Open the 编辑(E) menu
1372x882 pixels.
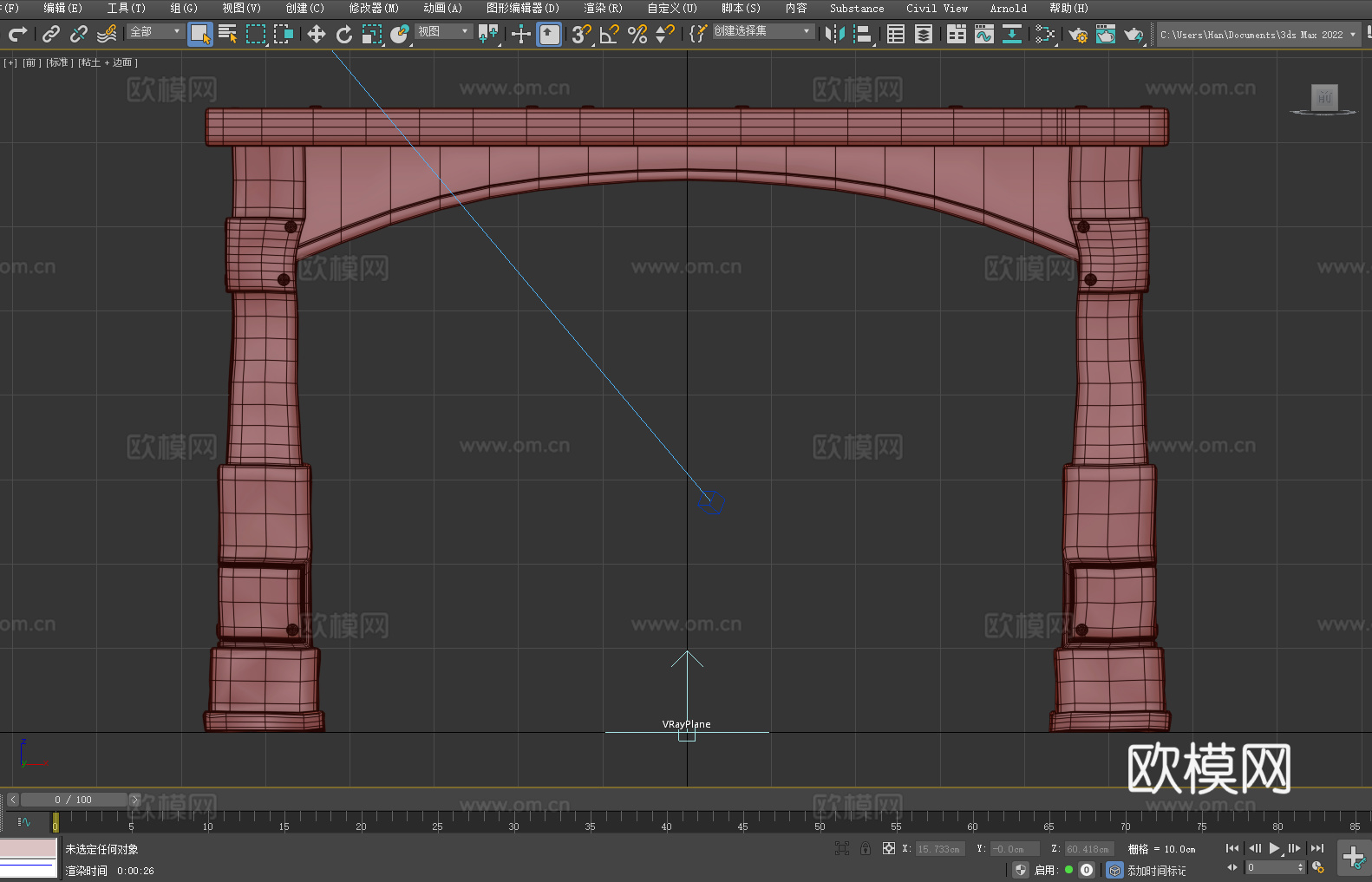[62, 8]
